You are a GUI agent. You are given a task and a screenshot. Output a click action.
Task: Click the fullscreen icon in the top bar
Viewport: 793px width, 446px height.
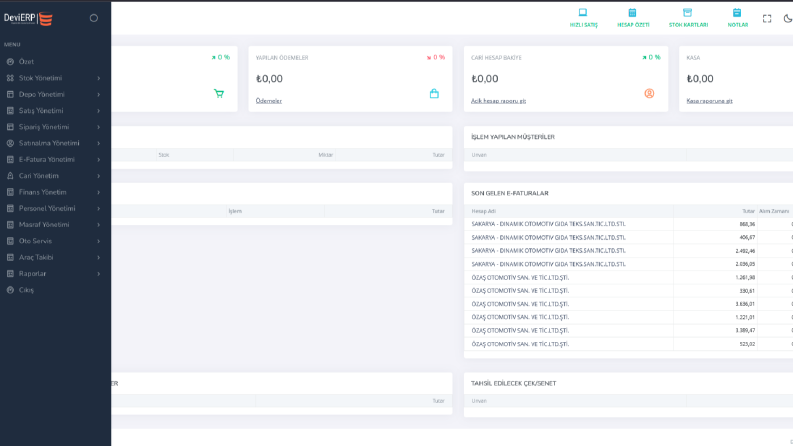click(x=767, y=19)
